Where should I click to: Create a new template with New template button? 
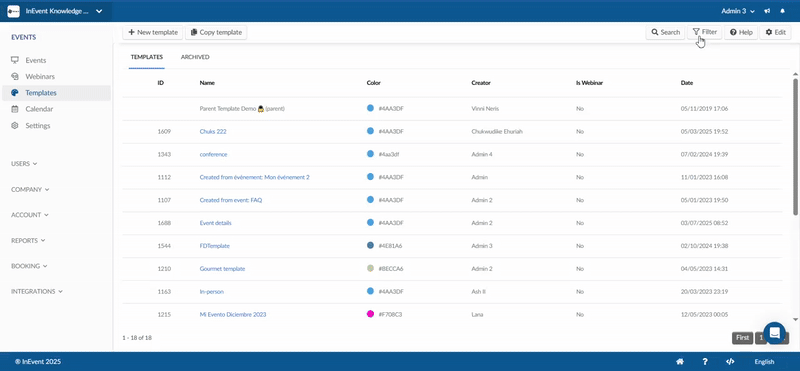pos(153,32)
